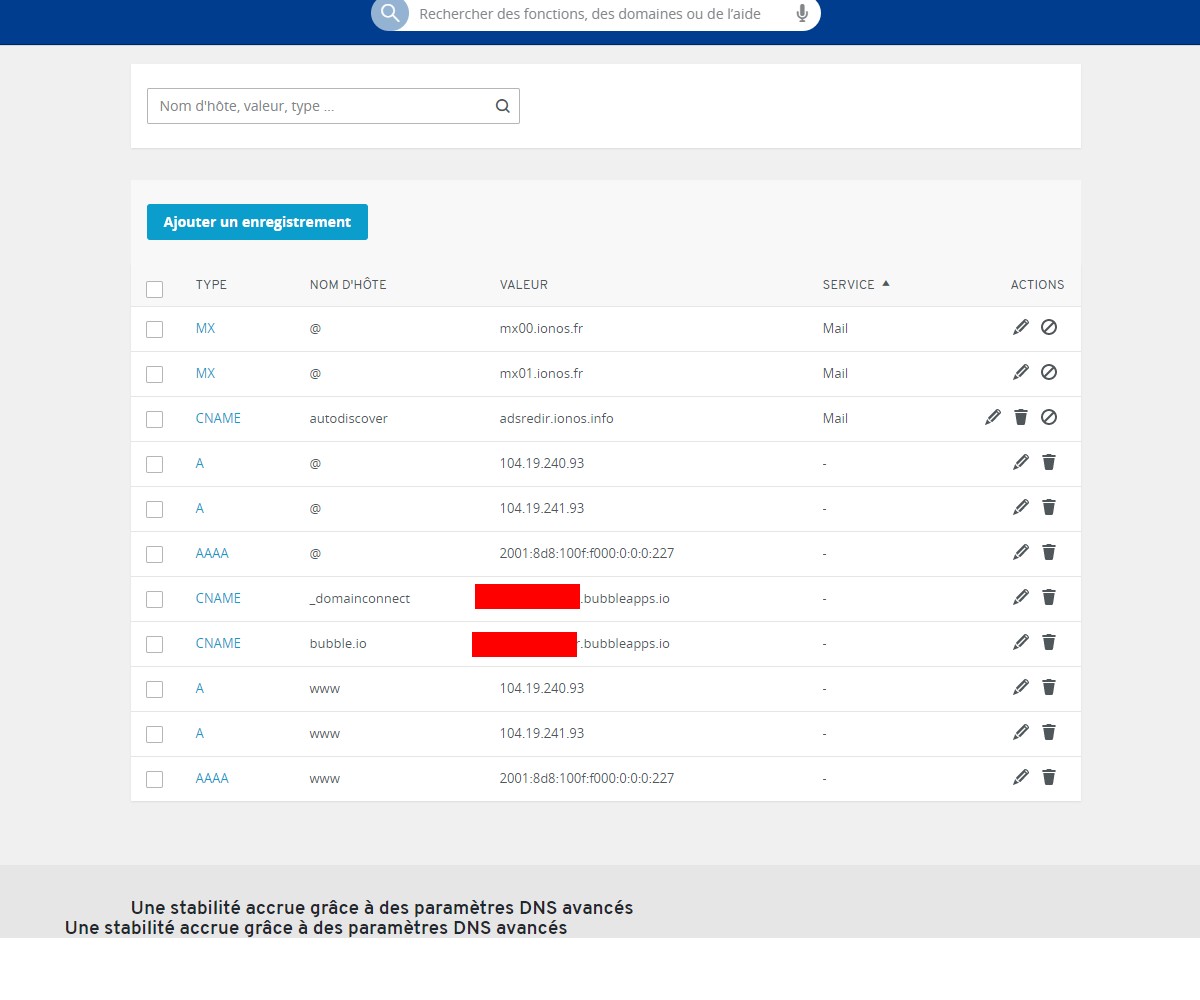This screenshot has height=1000, width=1200.
Task: Check the checkbox on the bubble.io CNAME row
Action: click(x=155, y=644)
